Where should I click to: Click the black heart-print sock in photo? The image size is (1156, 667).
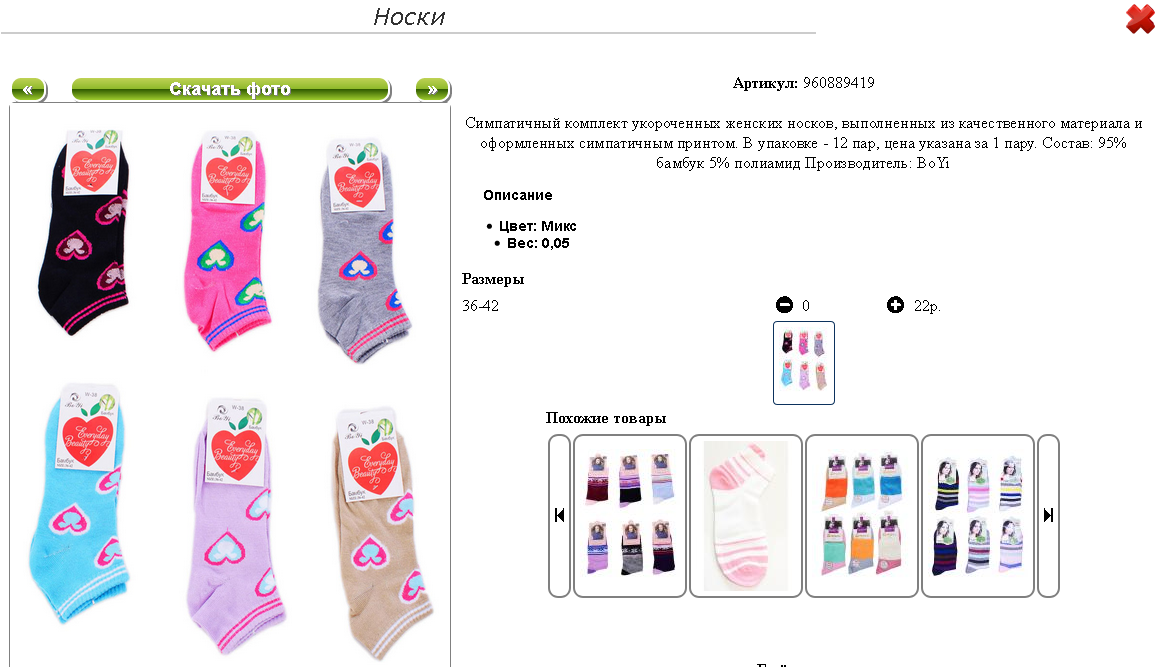[83, 232]
